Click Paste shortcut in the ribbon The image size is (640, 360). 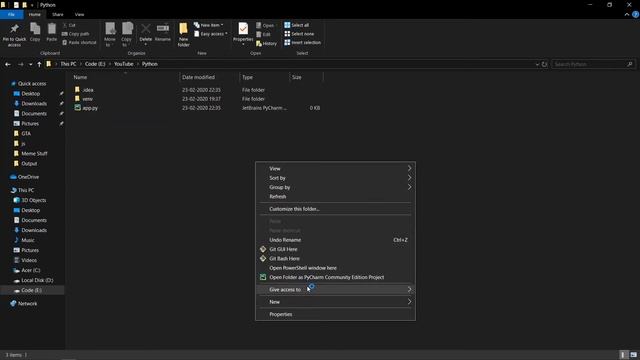pyautogui.click(x=79, y=42)
